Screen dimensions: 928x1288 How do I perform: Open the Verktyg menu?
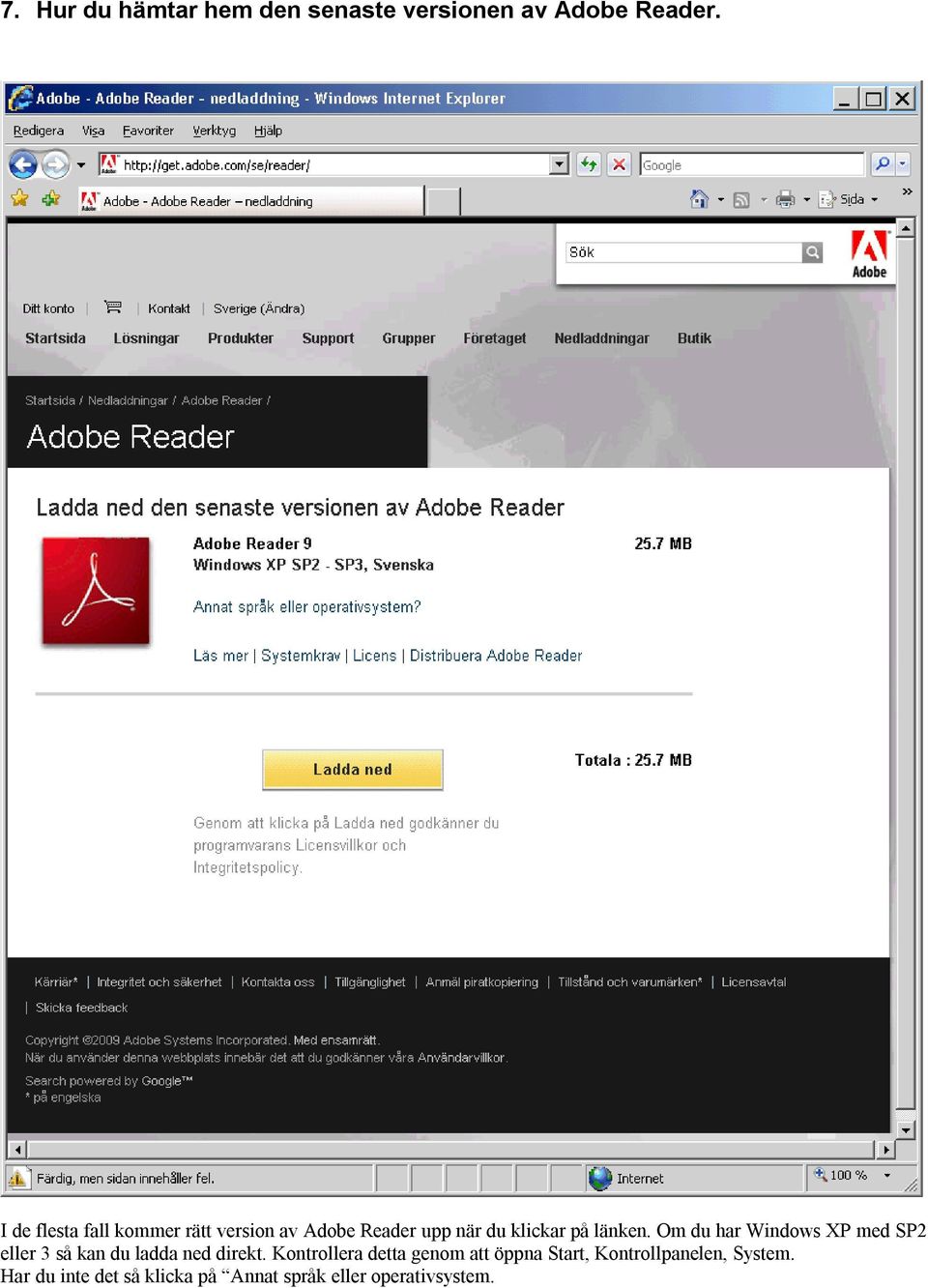tap(214, 131)
